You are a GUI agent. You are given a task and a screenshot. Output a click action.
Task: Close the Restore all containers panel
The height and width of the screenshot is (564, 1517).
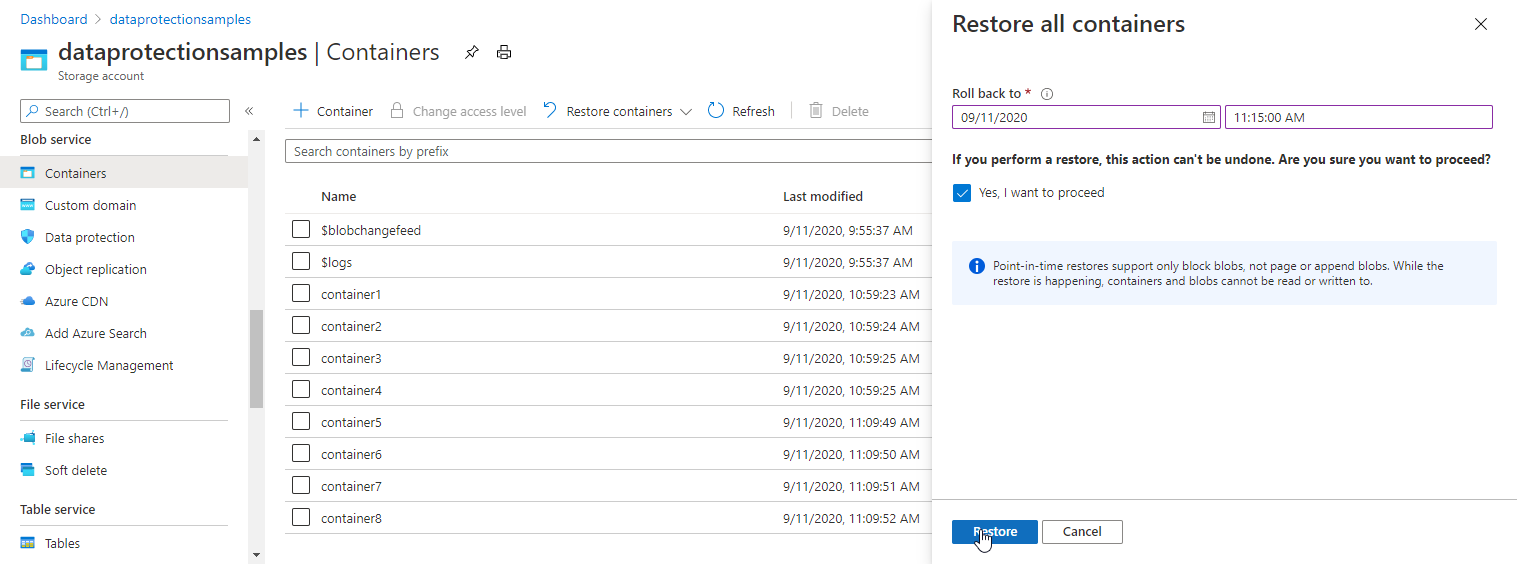point(1481,24)
